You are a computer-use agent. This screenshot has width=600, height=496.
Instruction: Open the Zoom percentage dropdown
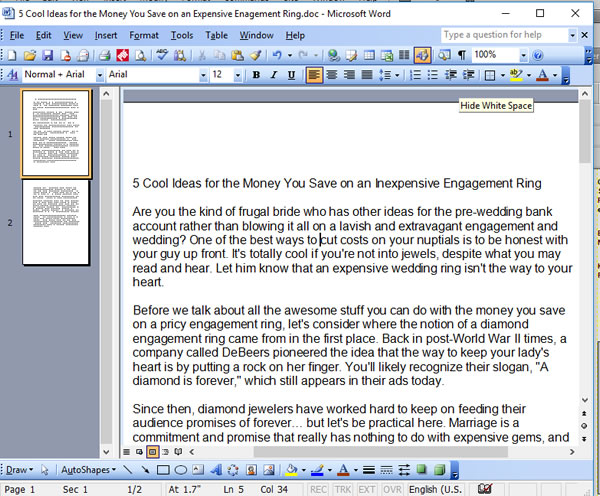(523, 55)
